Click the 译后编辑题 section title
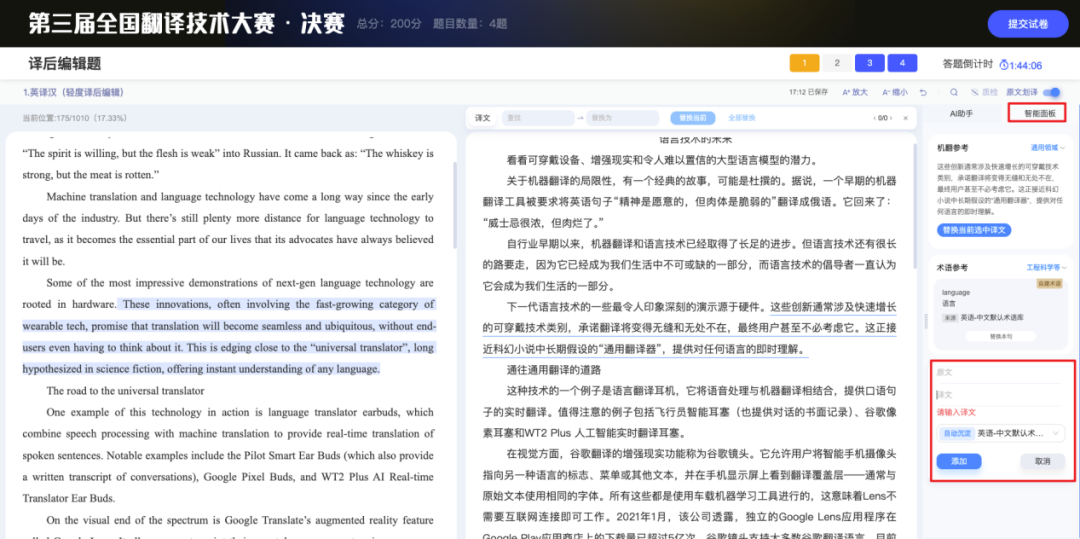 click(65, 64)
